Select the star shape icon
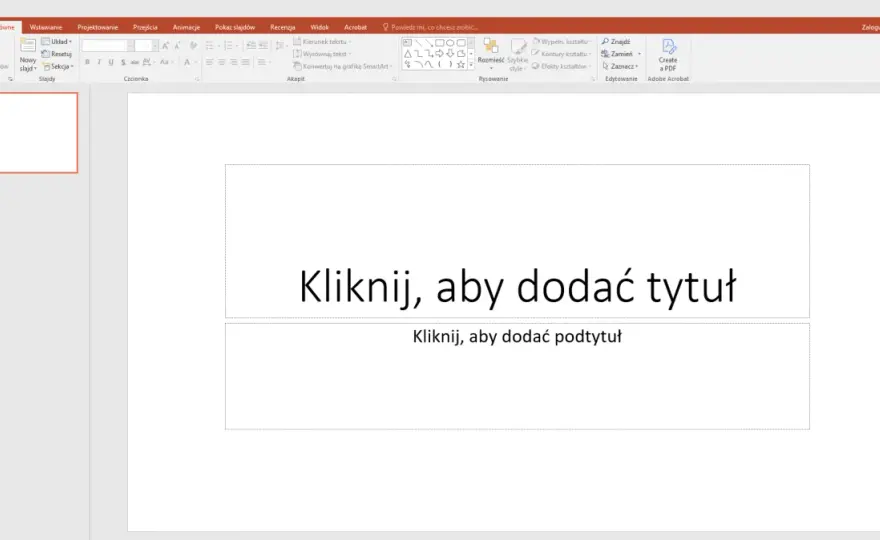880x540 pixels. coord(461,65)
